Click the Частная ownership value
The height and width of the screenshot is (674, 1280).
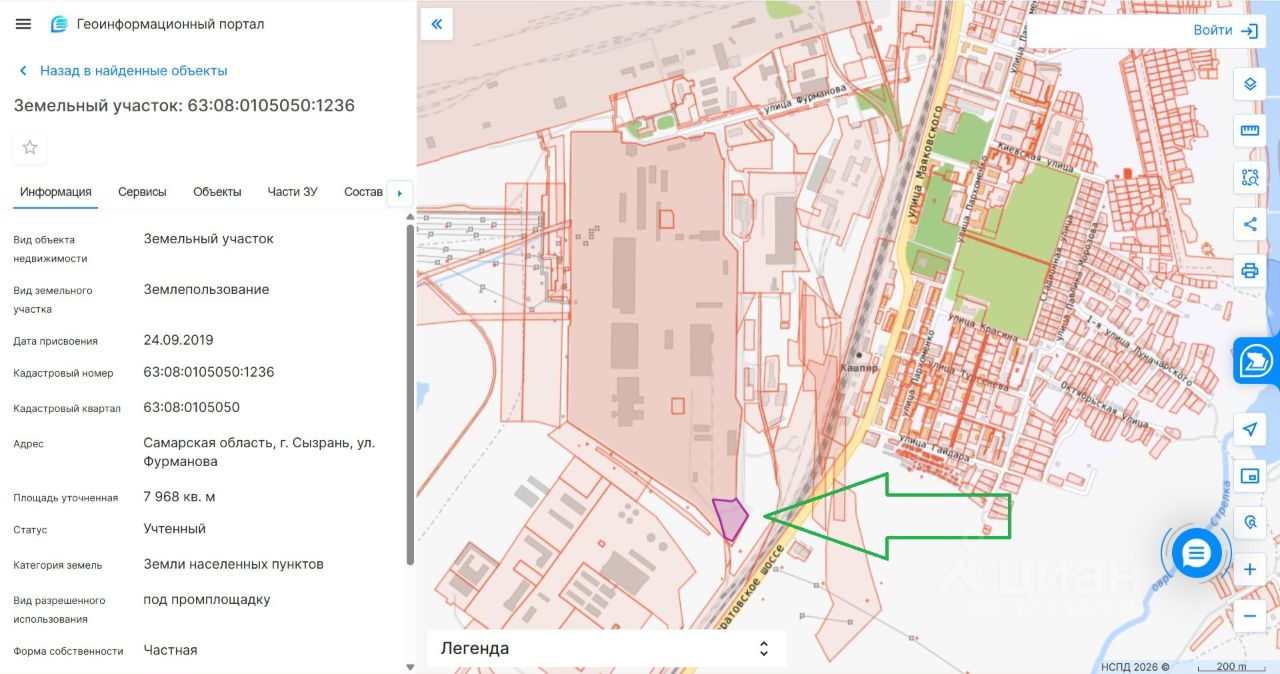pos(170,650)
